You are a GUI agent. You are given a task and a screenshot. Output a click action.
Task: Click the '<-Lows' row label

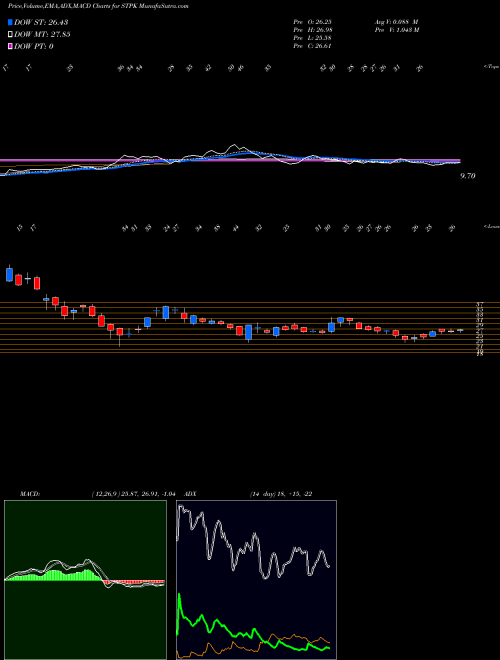click(491, 226)
